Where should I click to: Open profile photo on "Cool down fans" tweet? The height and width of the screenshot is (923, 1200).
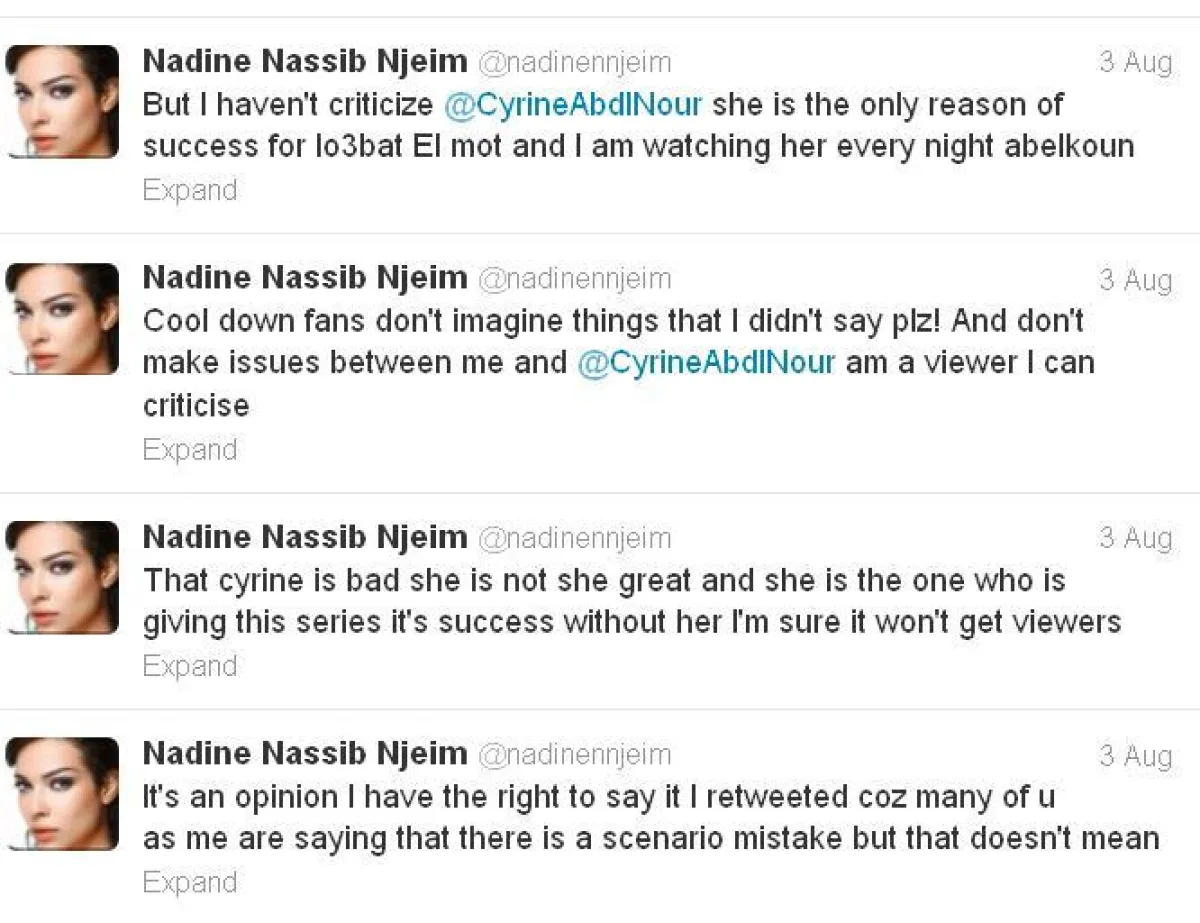[62, 319]
